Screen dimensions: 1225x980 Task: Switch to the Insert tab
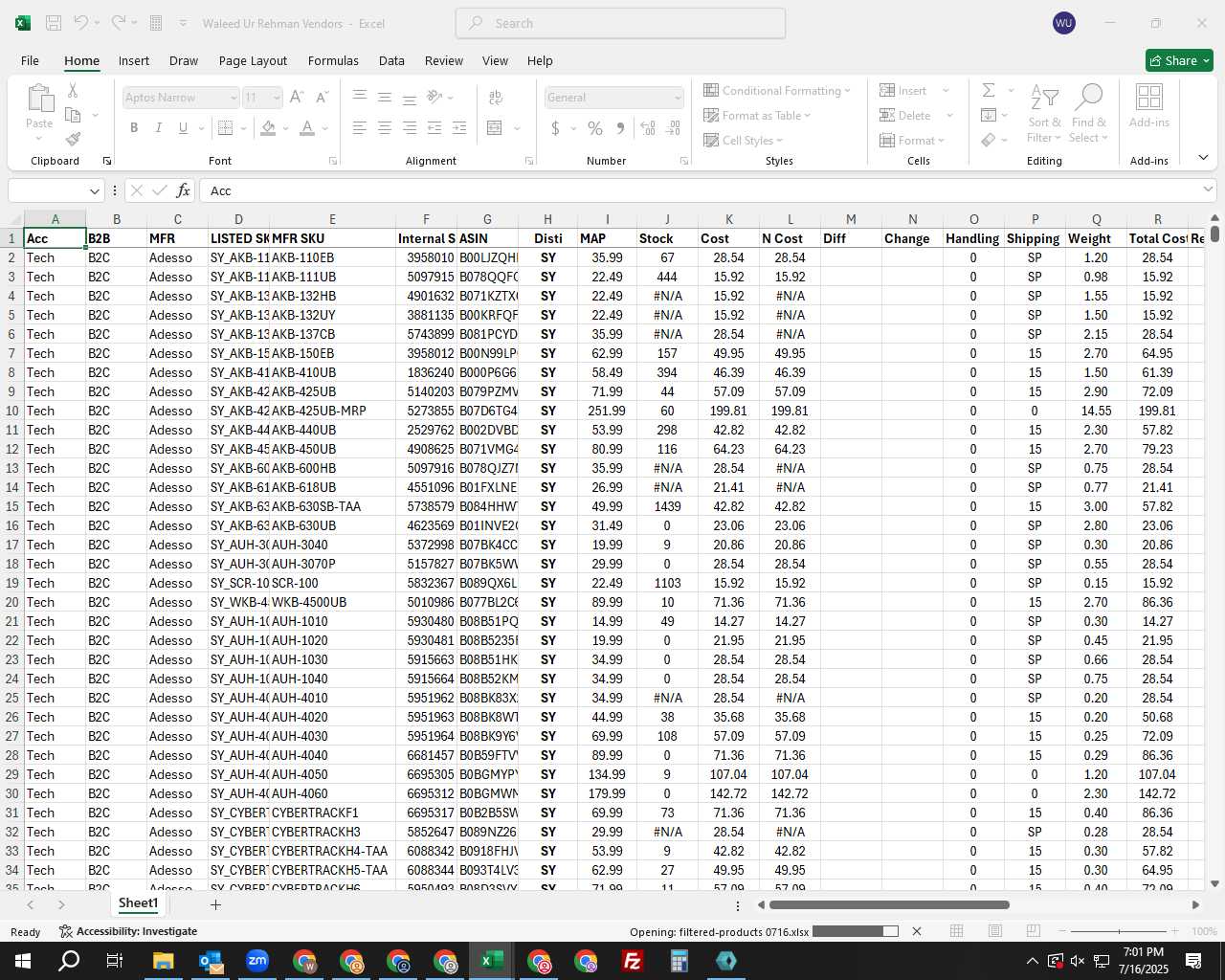134,60
